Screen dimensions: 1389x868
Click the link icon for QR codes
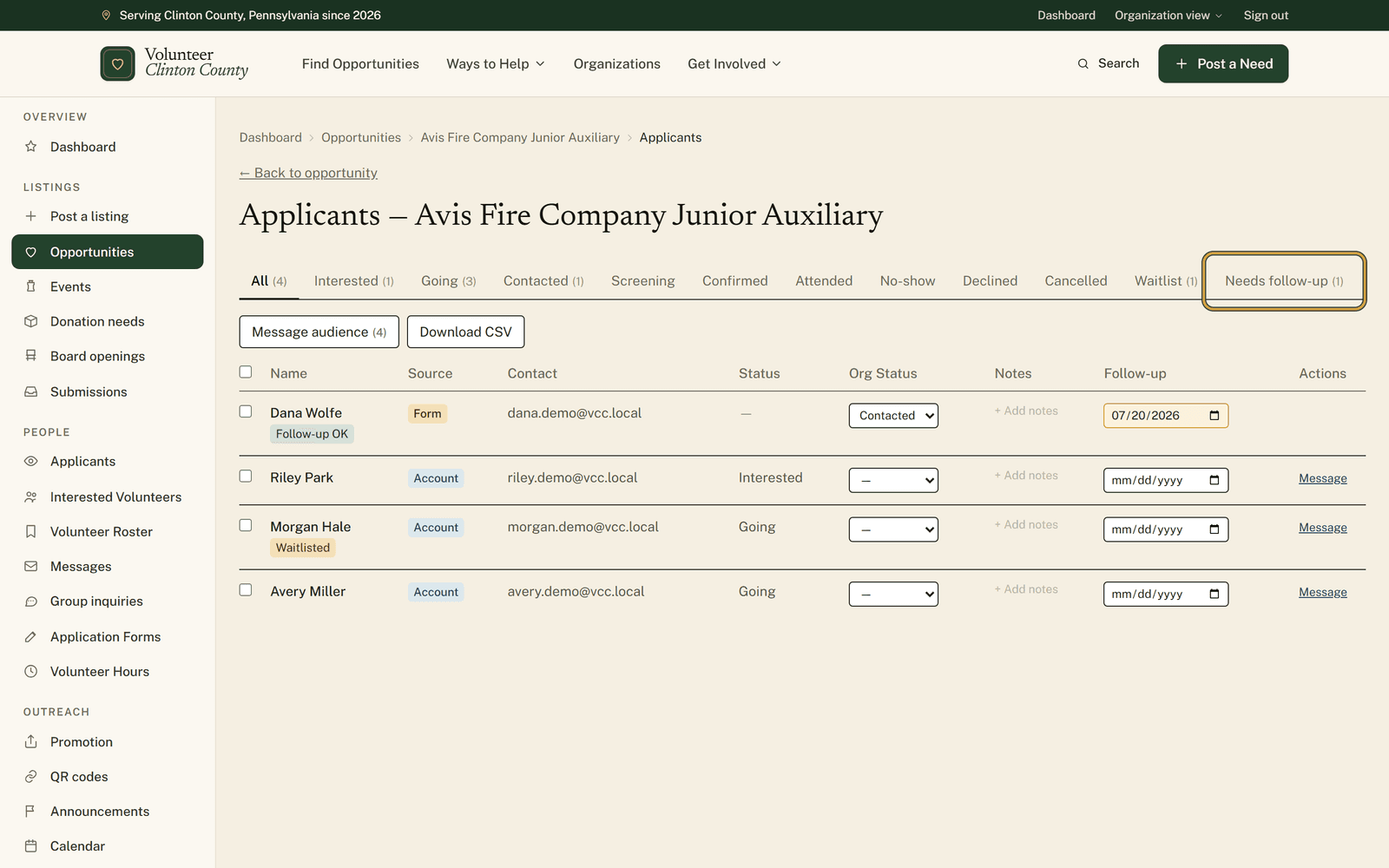[x=31, y=777]
